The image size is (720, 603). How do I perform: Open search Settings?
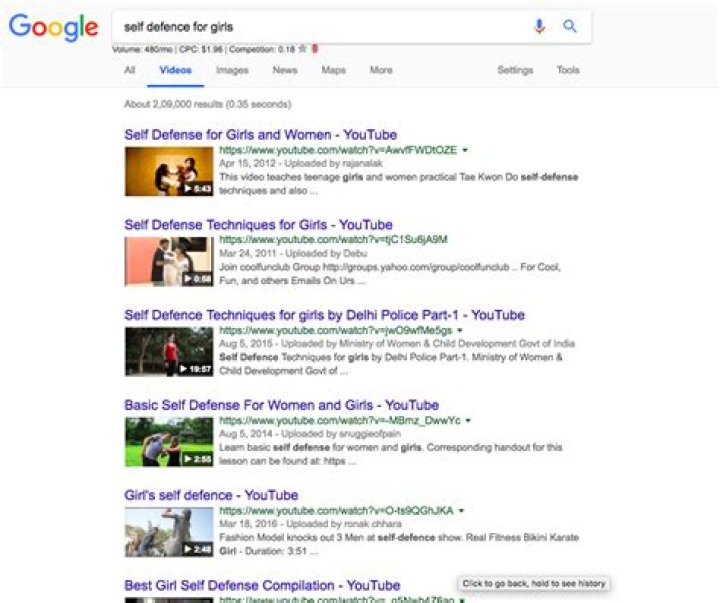[x=515, y=70]
